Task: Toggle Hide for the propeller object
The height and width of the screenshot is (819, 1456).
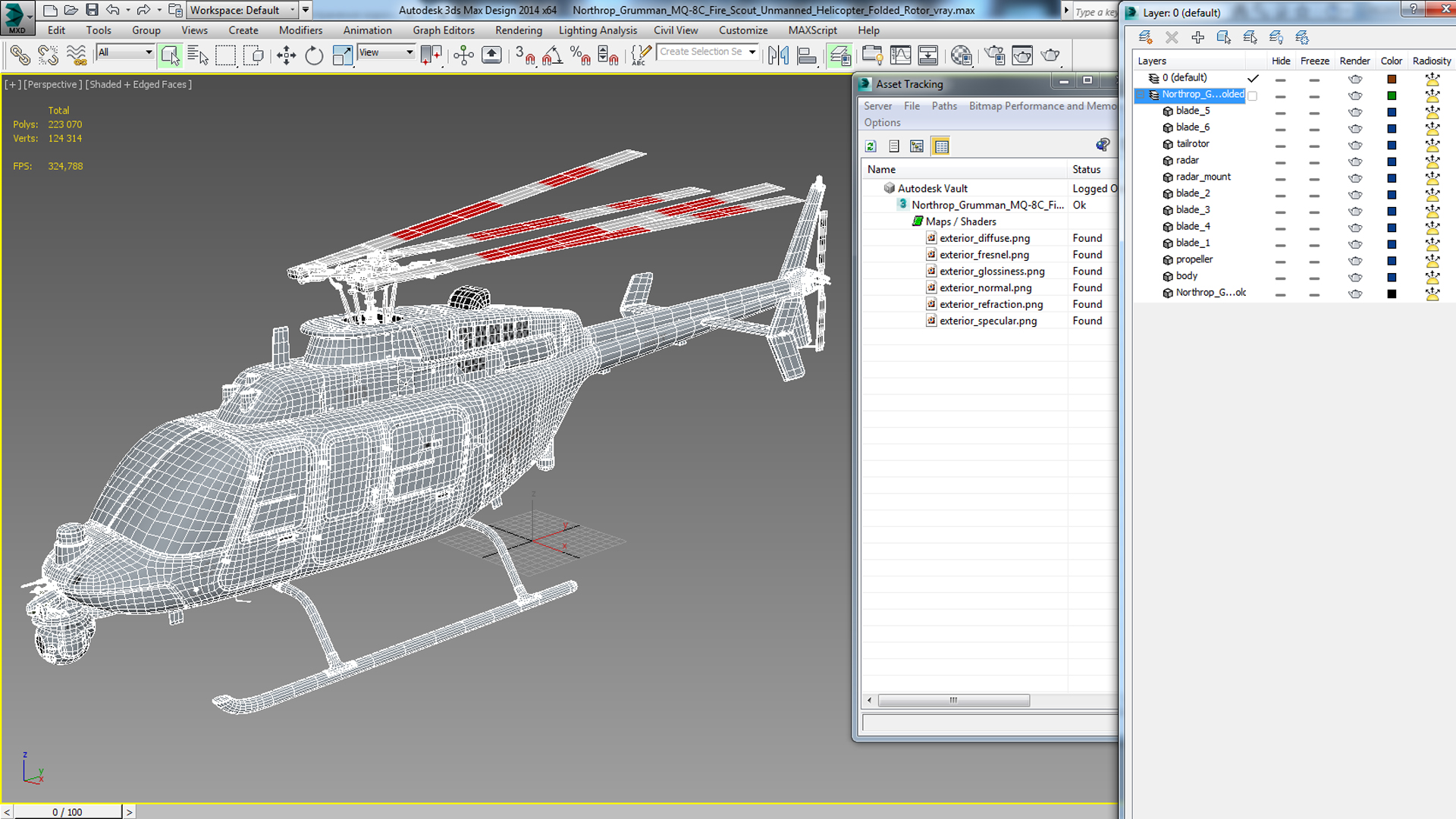Action: click(1280, 262)
